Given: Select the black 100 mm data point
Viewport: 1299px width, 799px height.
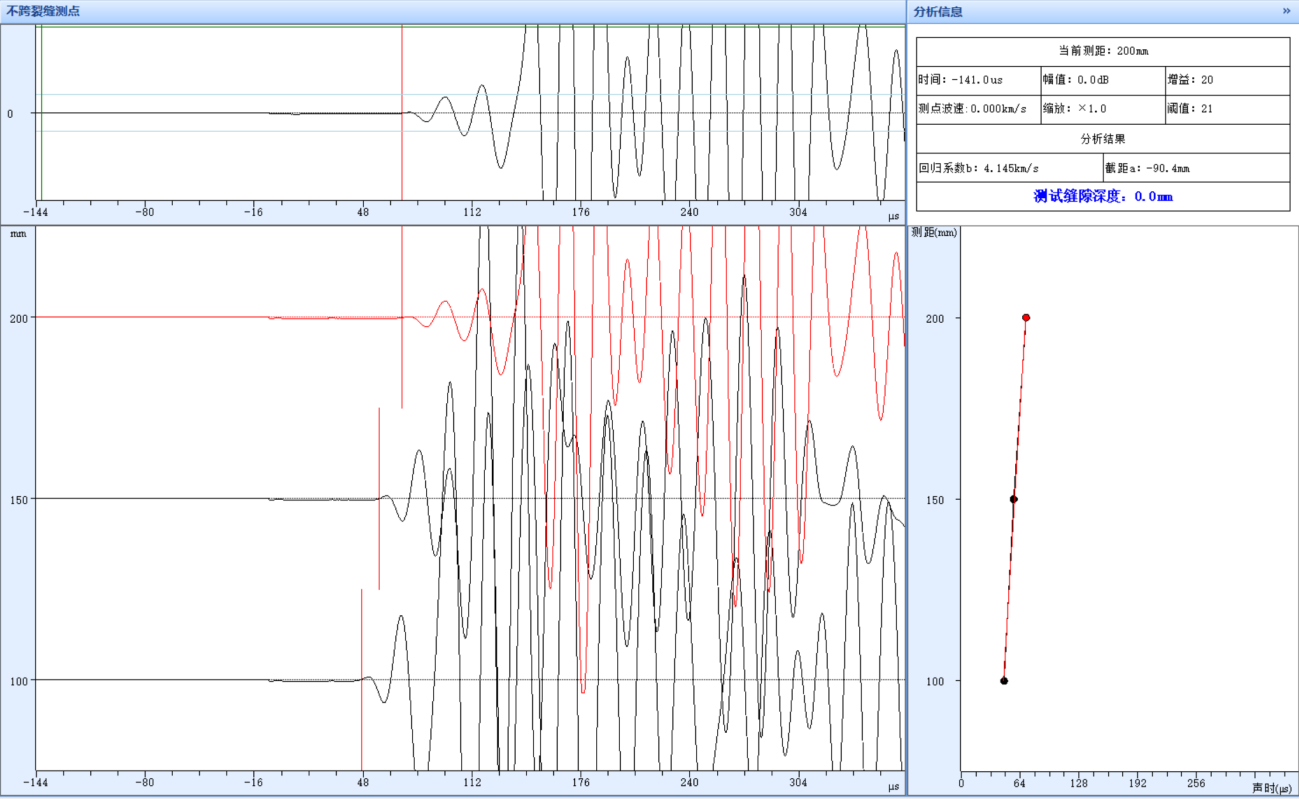Looking at the screenshot, I should point(1004,680).
